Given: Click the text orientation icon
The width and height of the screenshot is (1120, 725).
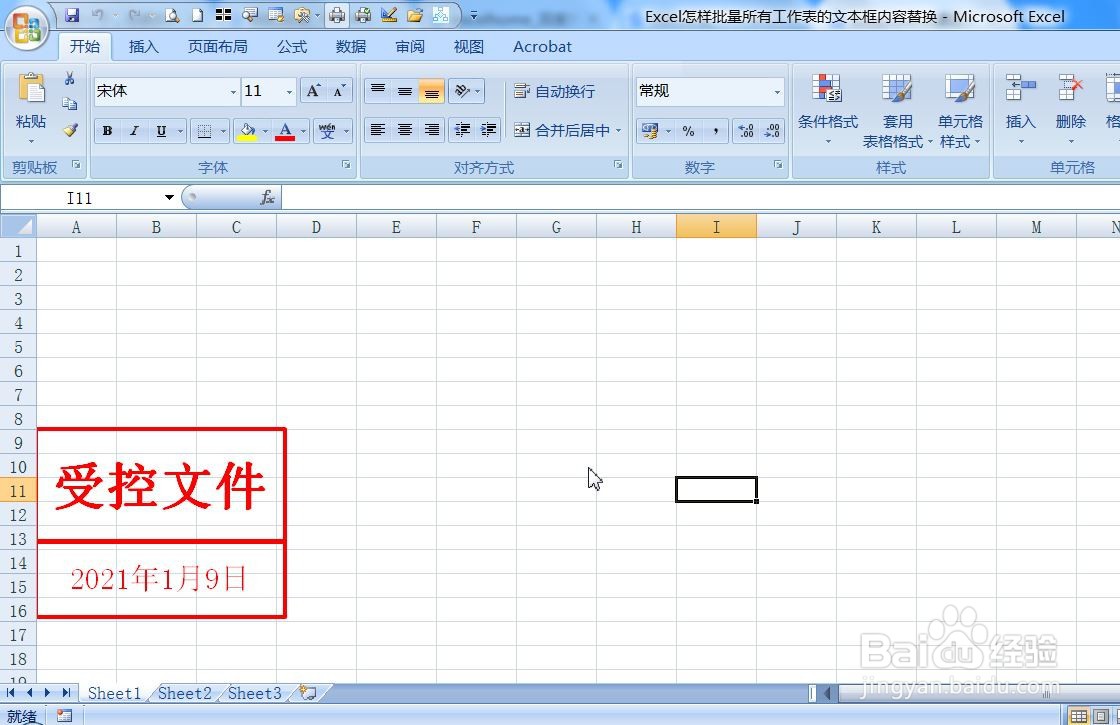Looking at the screenshot, I should pos(462,91).
